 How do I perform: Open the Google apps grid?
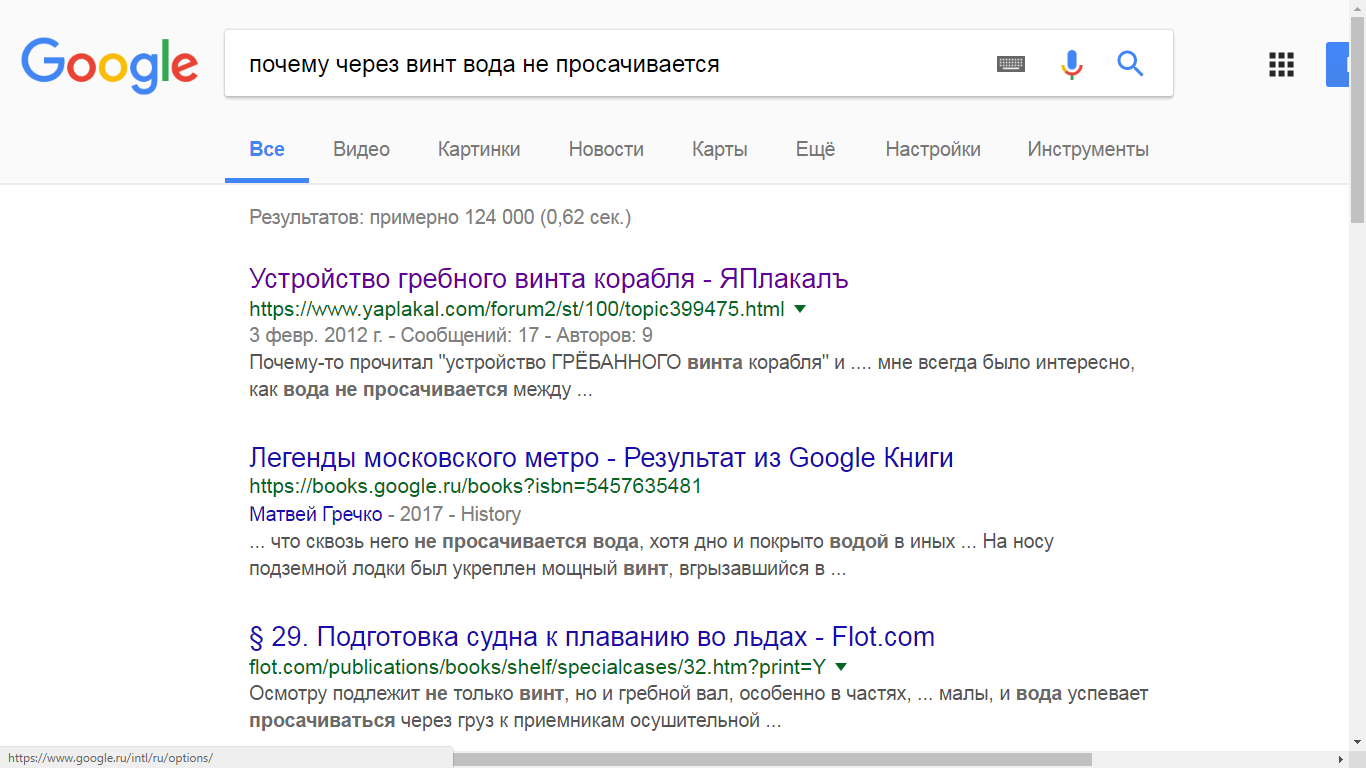point(1281,64)
